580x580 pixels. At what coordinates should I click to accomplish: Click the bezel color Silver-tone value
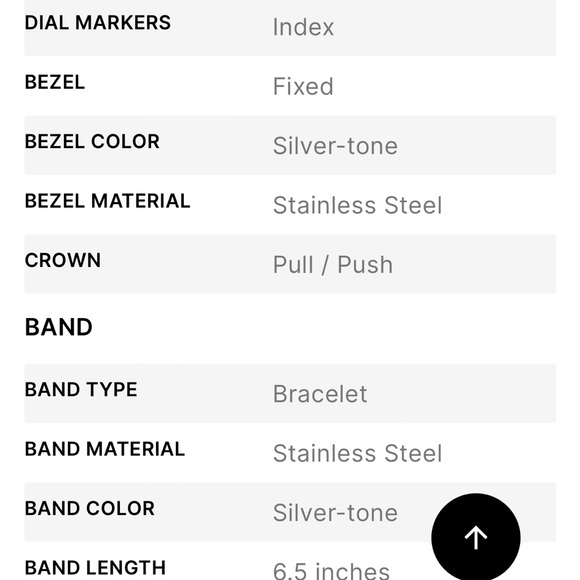(x=335, y=146)
